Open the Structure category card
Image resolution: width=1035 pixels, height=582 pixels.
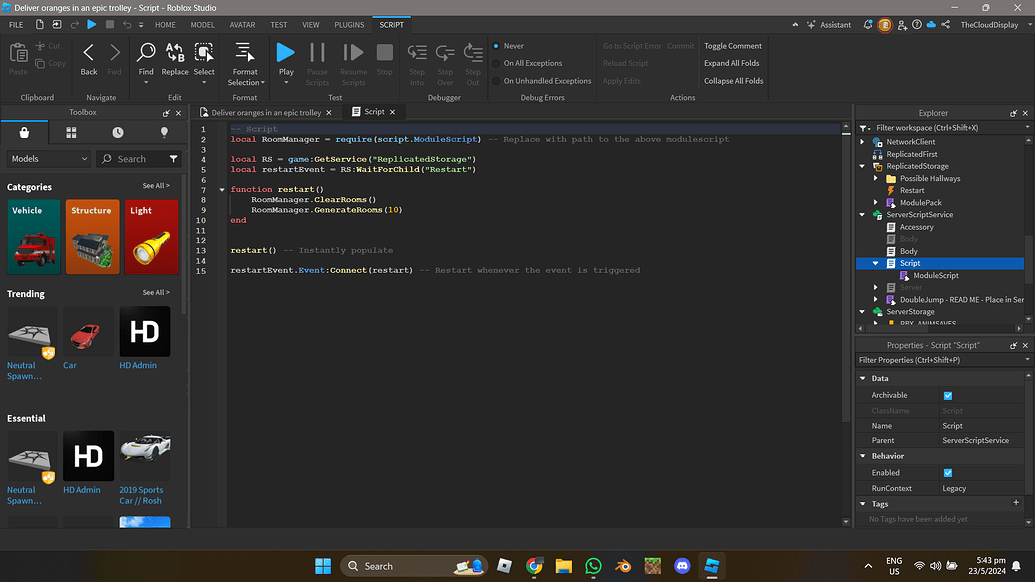(92, 237)
